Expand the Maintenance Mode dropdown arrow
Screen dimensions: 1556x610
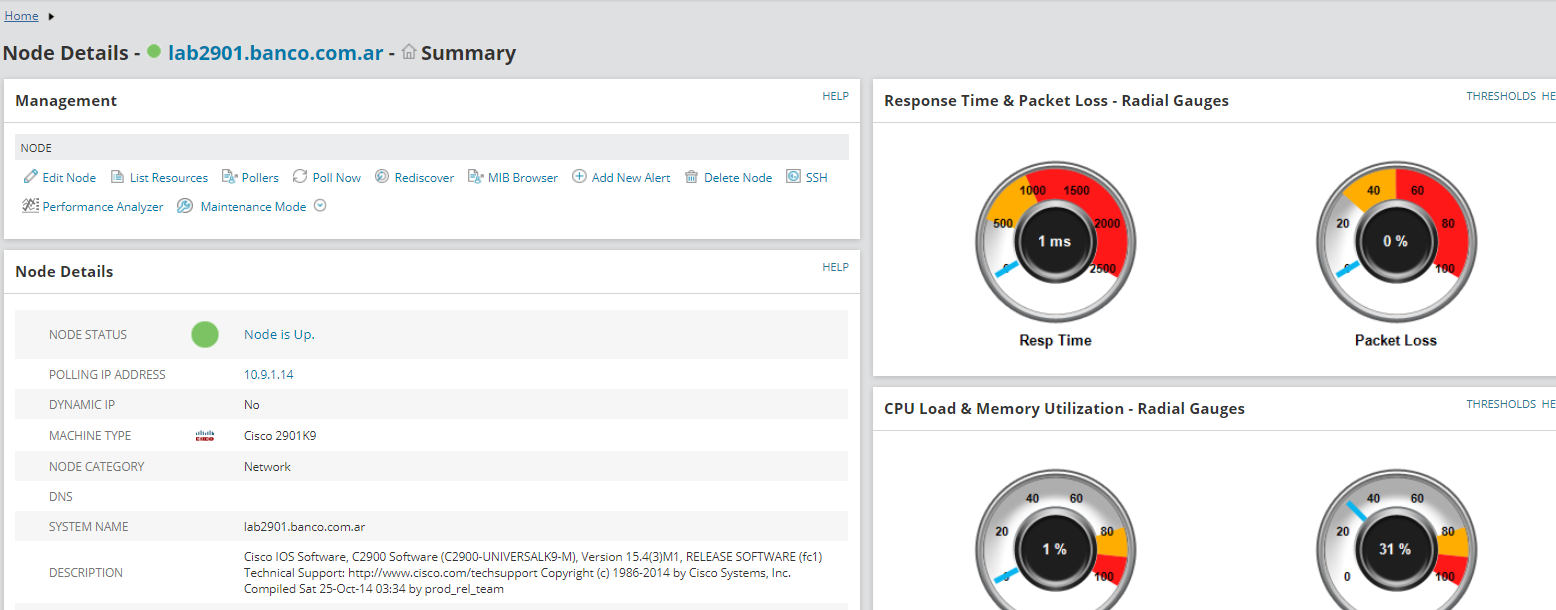tap(320, 206)
